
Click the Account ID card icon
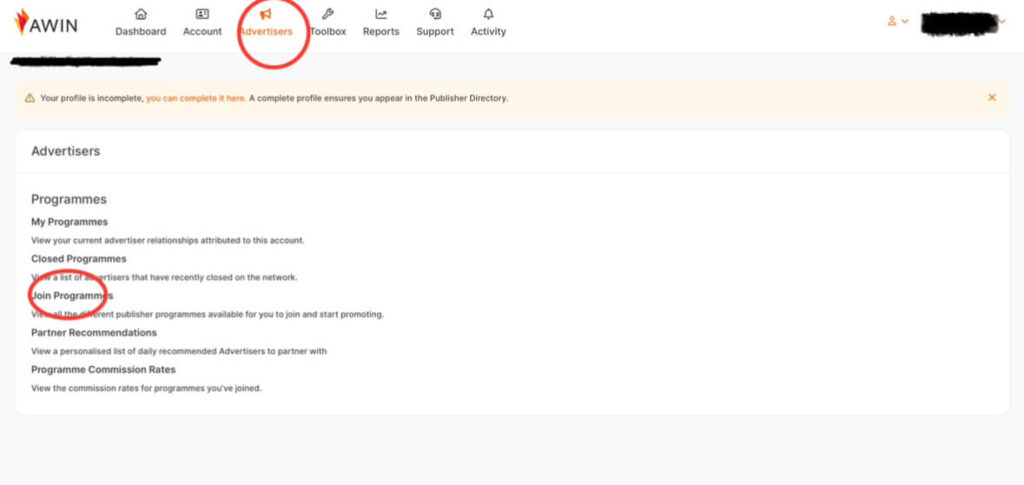coord(202,14)
